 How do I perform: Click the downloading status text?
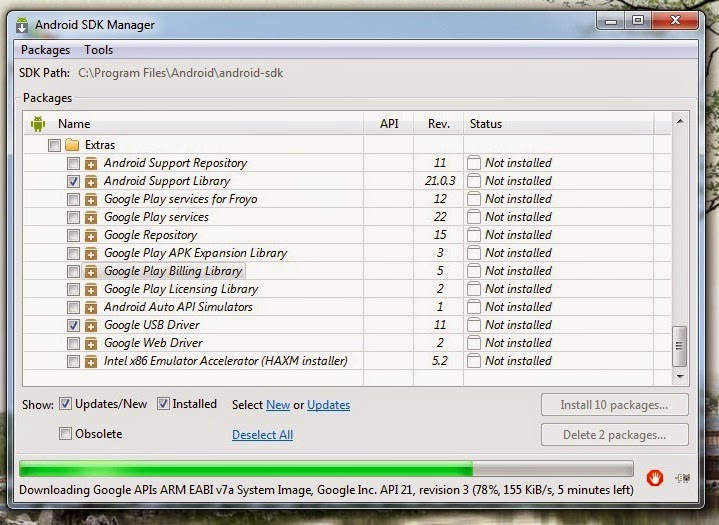[x=326, y=490]
